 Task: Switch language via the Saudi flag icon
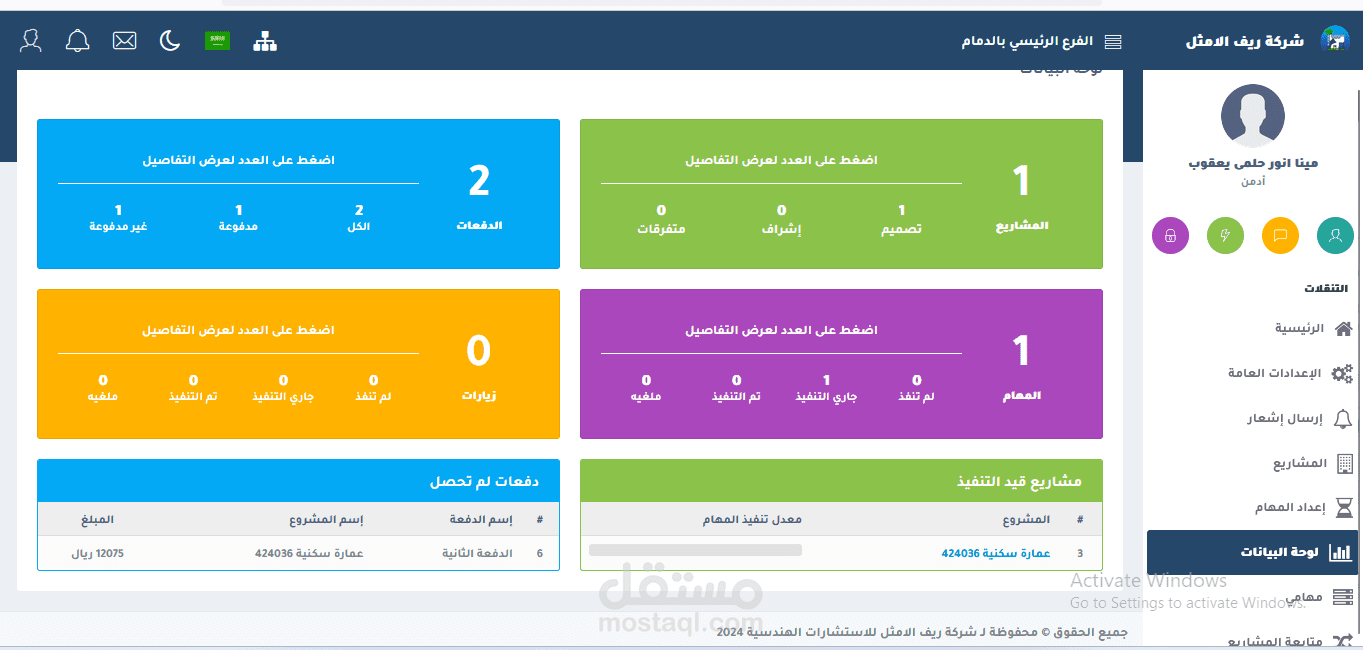(x=218, y=40)
